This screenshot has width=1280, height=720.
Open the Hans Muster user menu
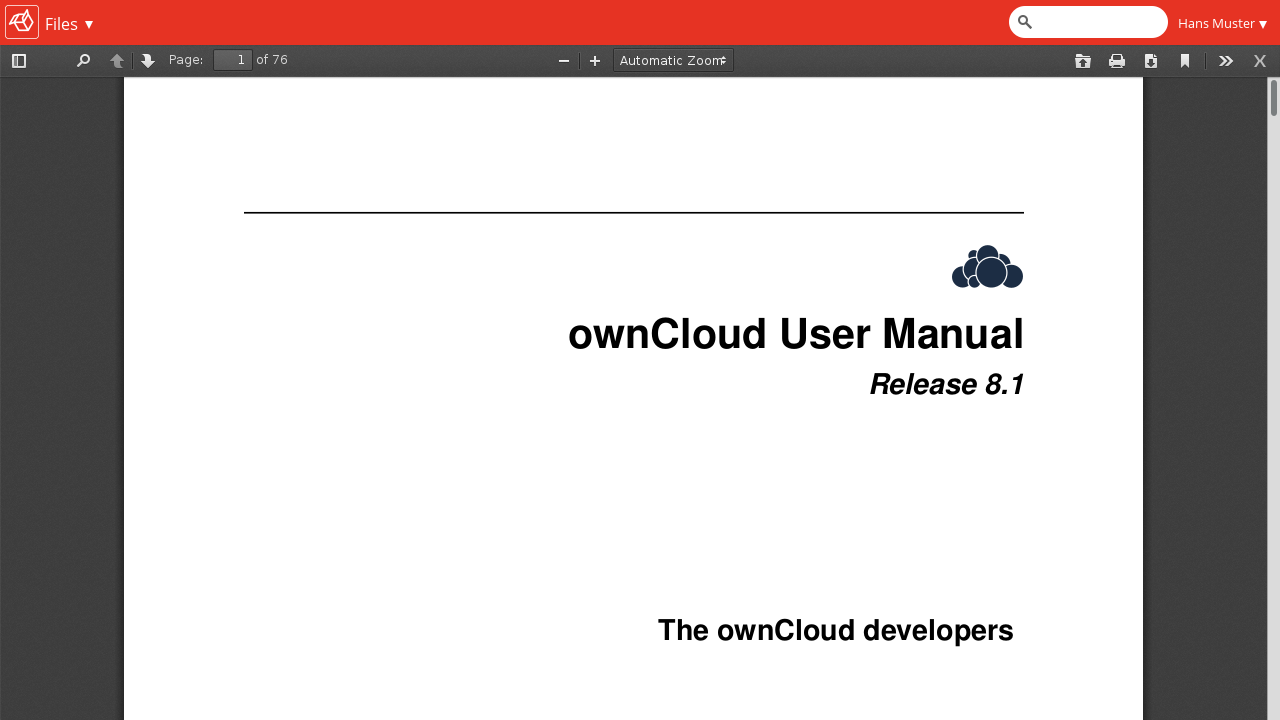point(1222,24)
